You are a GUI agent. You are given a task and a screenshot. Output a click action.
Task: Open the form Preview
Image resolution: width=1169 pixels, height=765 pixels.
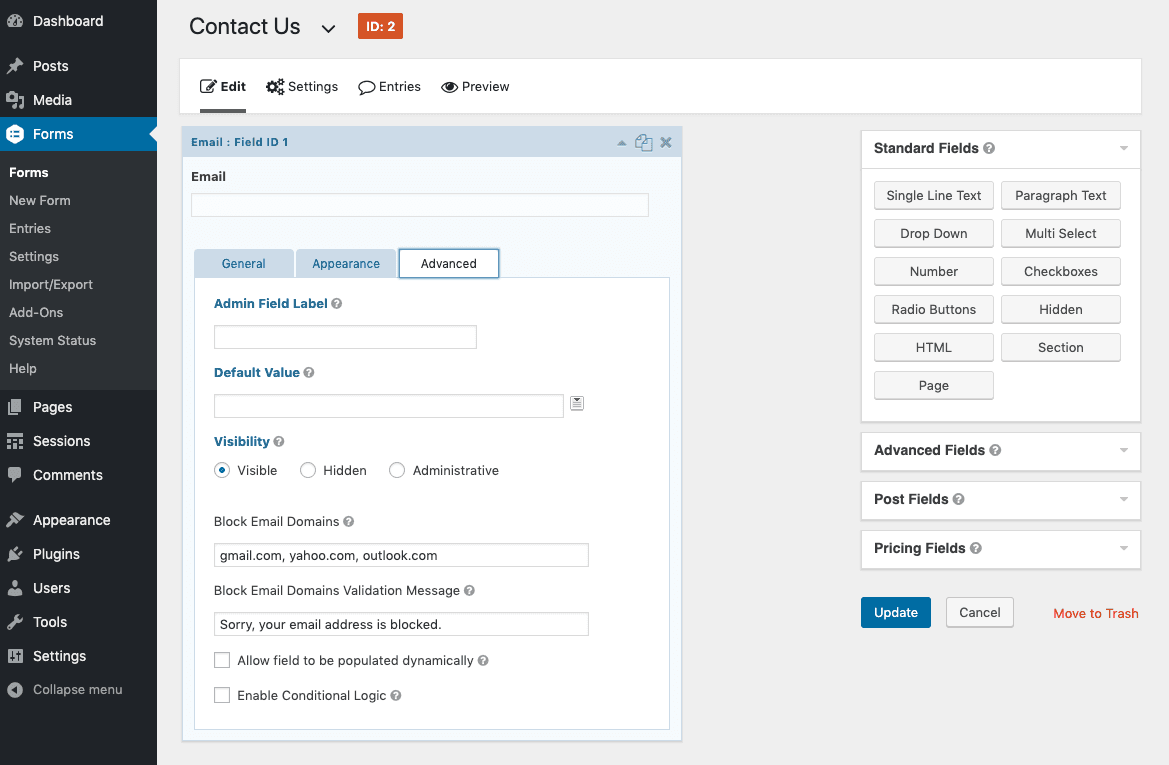[475, 86]
